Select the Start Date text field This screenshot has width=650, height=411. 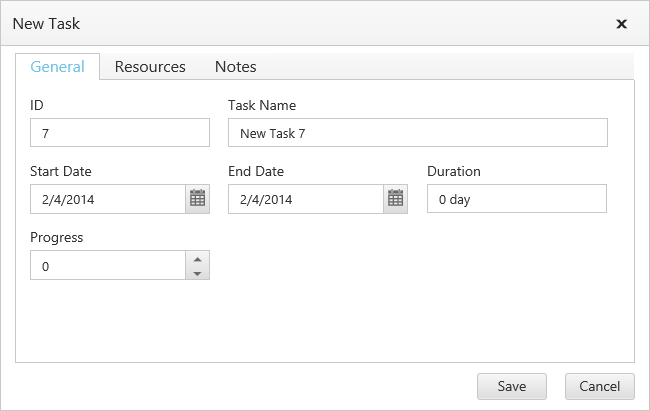(108, 199)
